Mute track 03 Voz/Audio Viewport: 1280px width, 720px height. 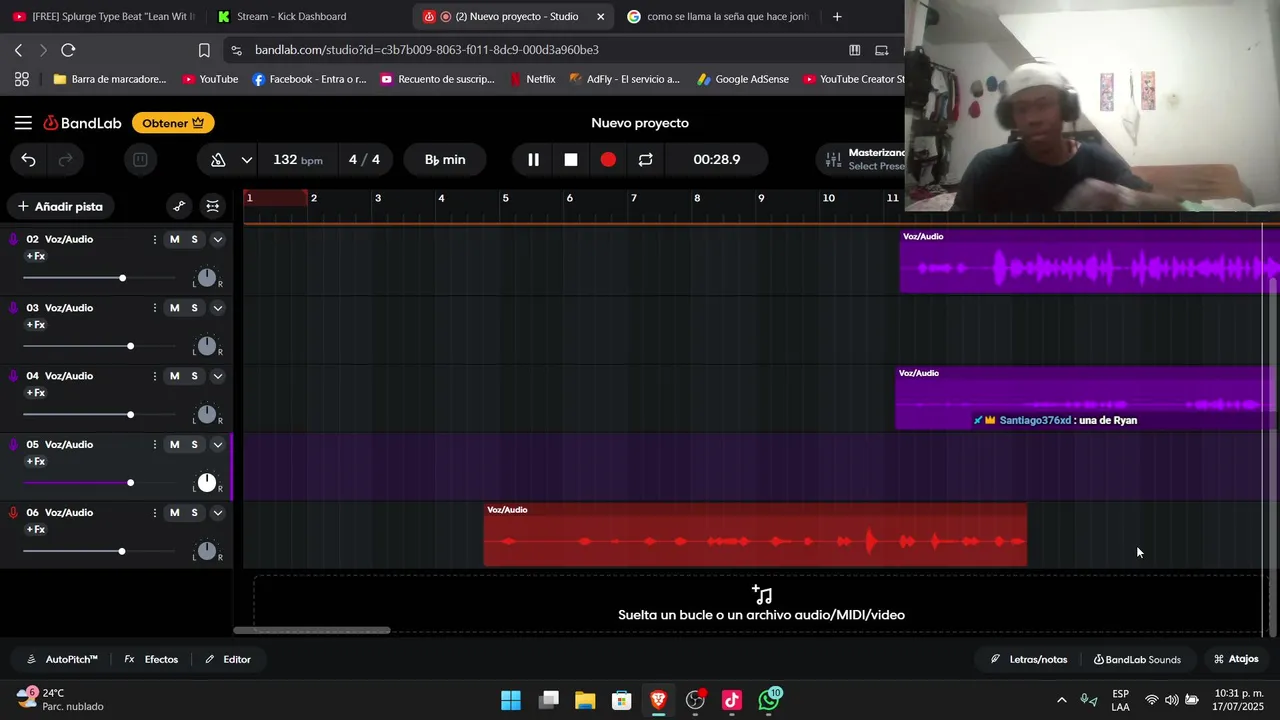point(175,308)
